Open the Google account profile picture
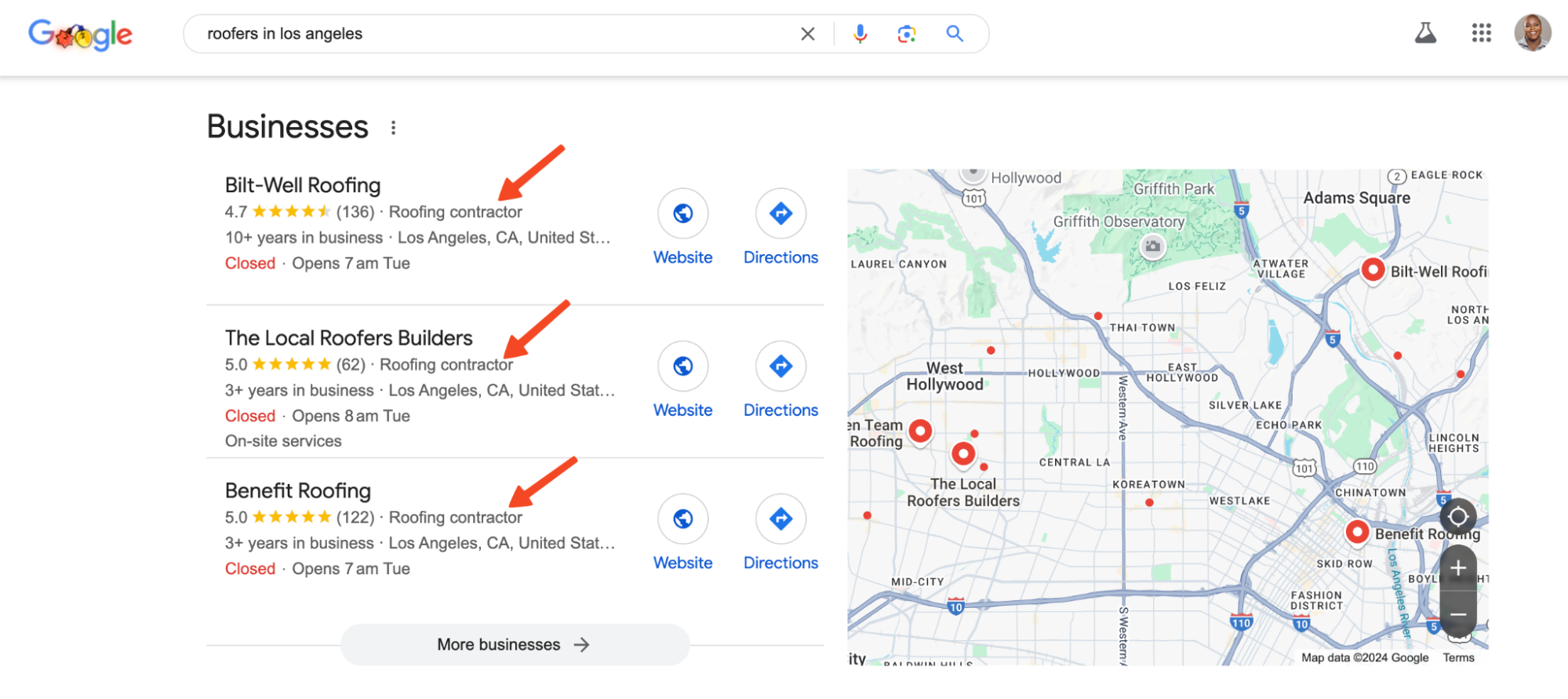This screenshot has width=1568, height=699. 1532,33
